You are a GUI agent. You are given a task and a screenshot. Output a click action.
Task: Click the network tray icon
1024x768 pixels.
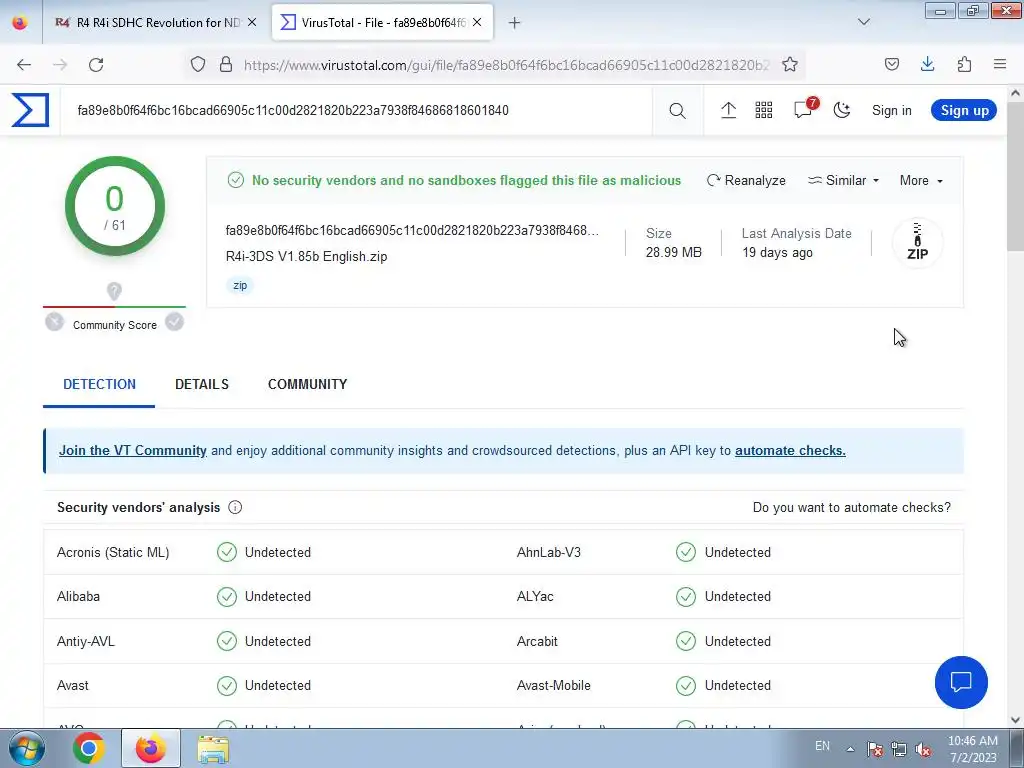click(899, 749)
